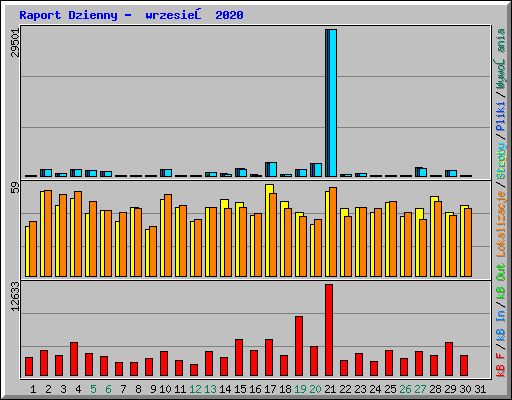The image size is (512, 400).
Task: Click x-axis day label 1
Action: pyautogui.click(x=33, y=389)
